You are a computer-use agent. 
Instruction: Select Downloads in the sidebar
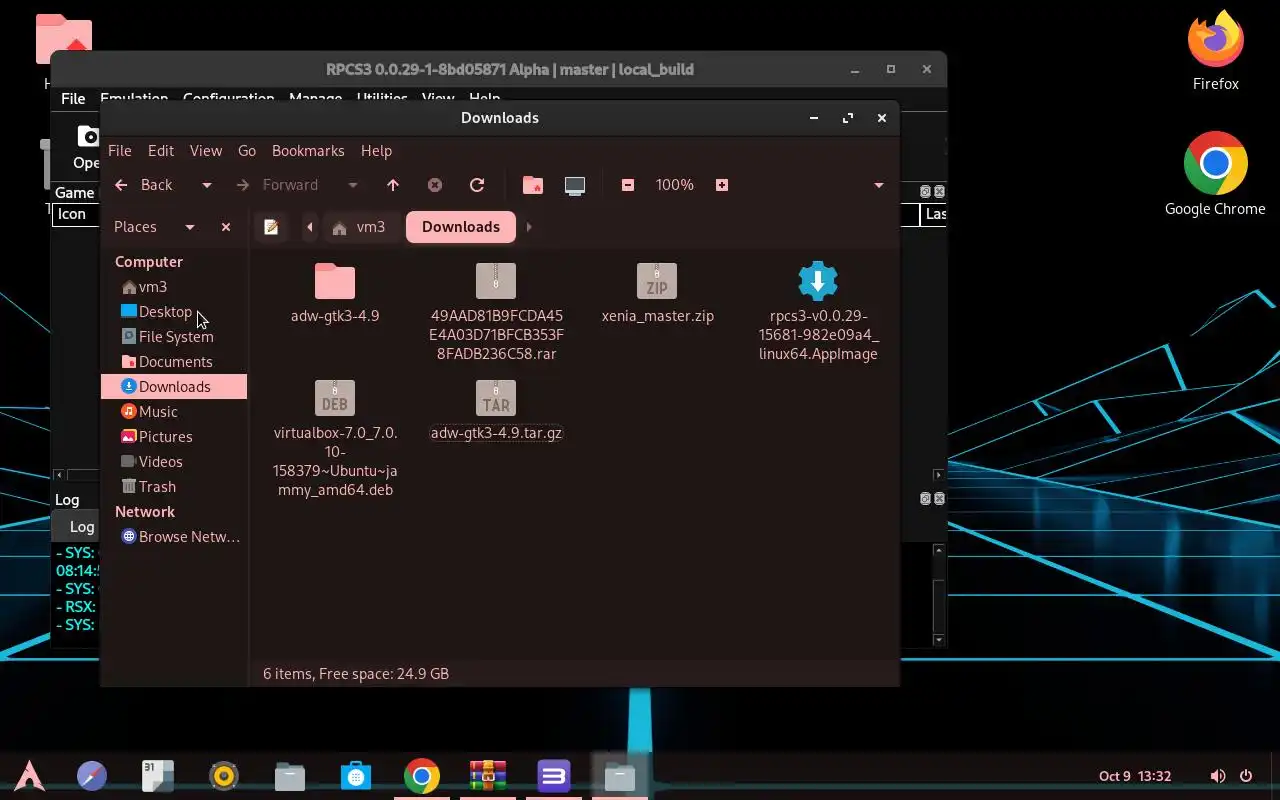[174, 387]
